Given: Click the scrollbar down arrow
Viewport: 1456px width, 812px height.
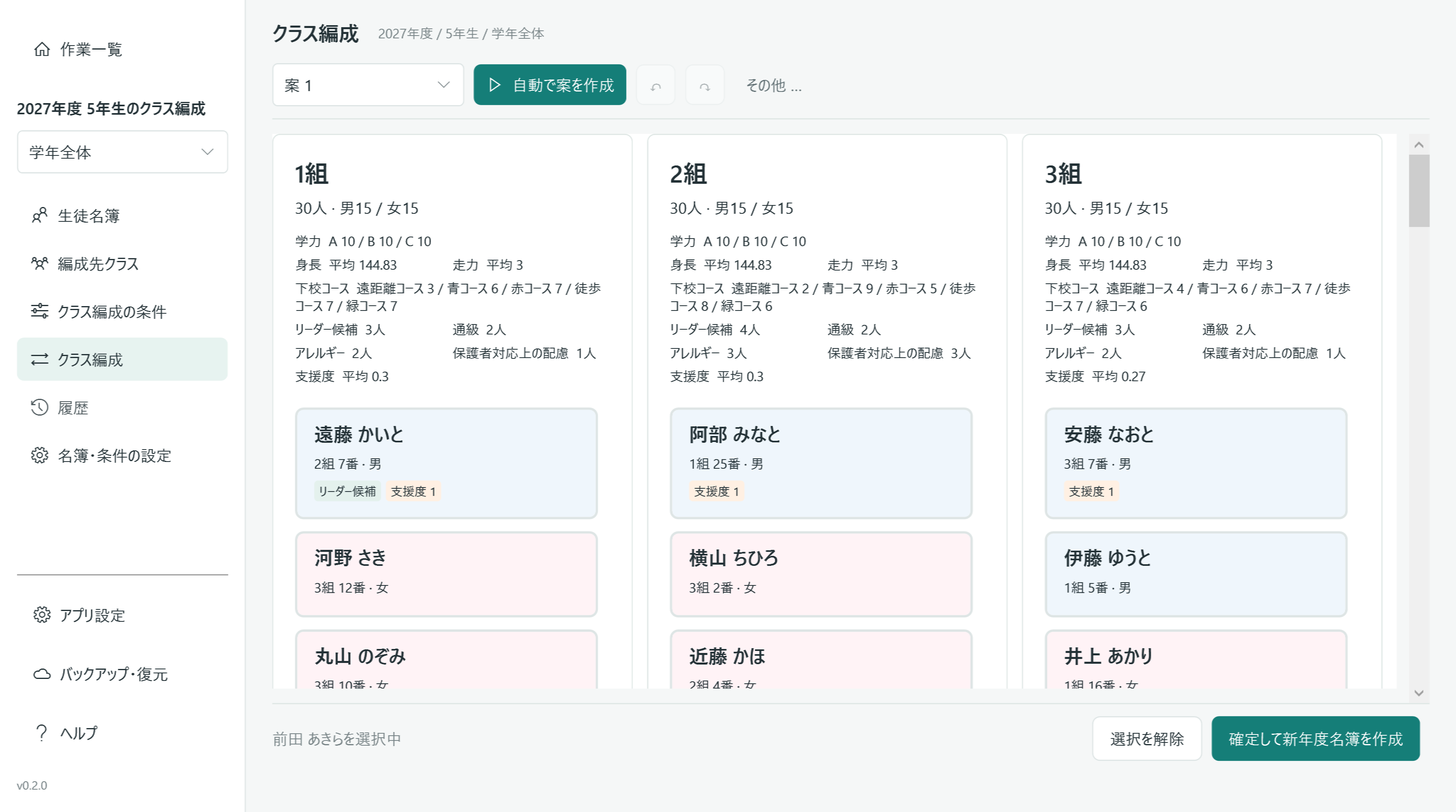Looking at the screenshot, I should click(1419, 693).
